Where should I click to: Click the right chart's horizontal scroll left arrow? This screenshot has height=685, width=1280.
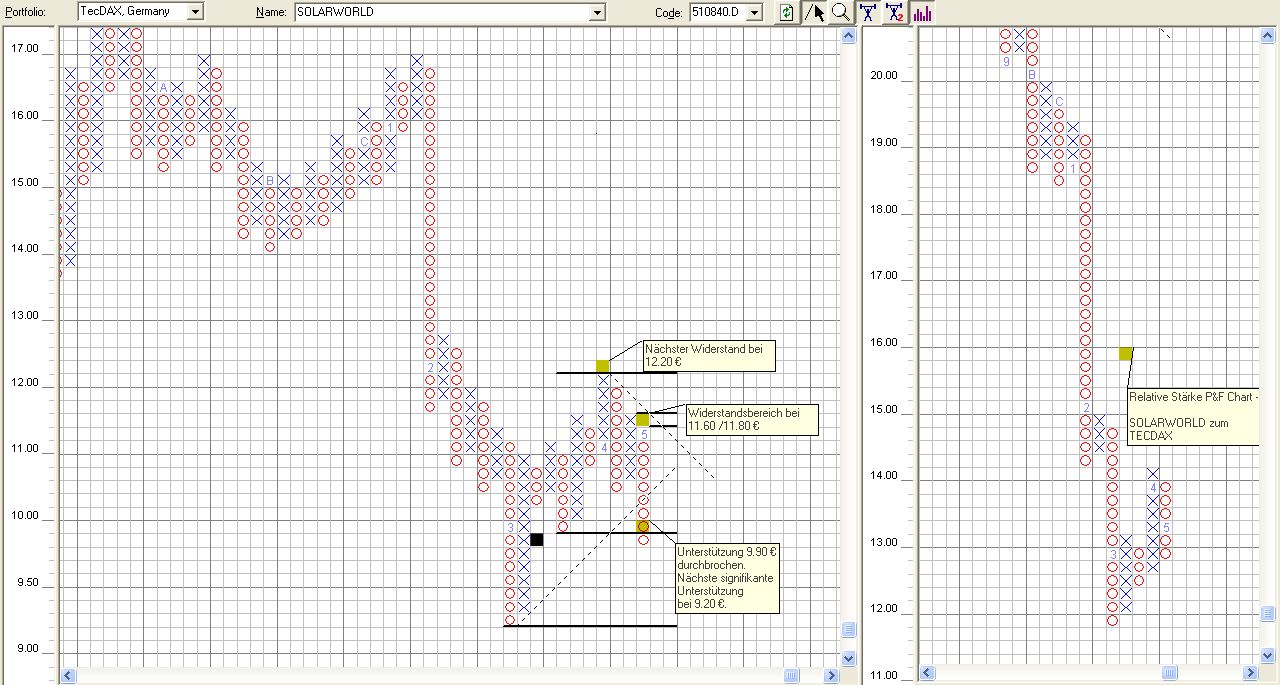[x=926, y=674]
